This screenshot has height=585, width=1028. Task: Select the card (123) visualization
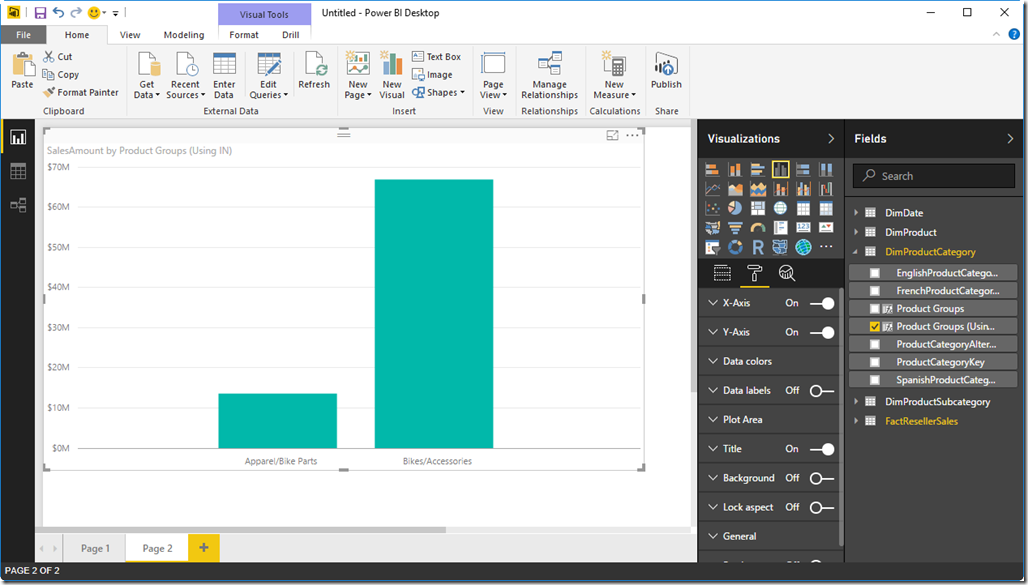click(803, 228)
